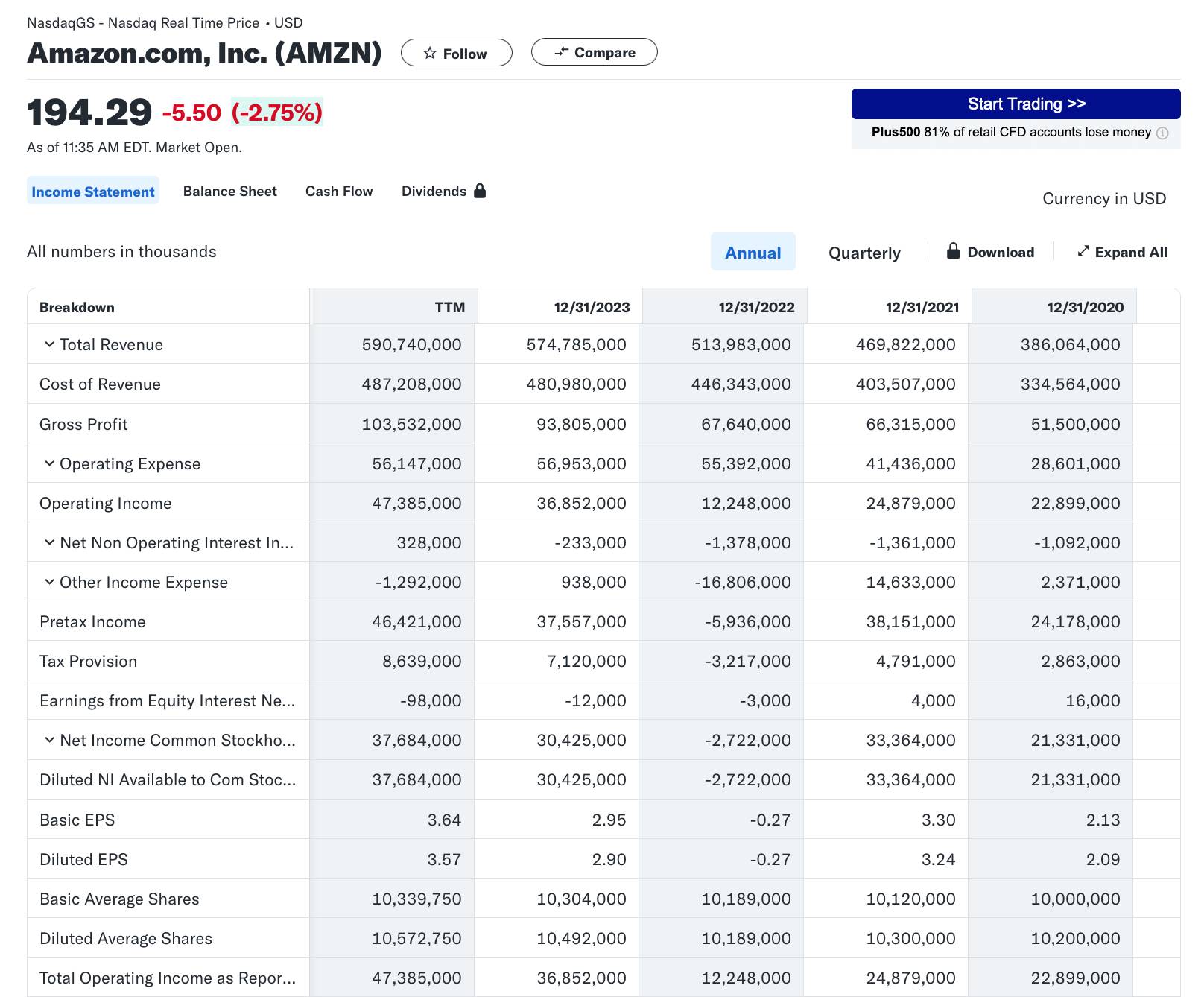
Task: Click the star icon in Follow button
Action: click(430, 53)
